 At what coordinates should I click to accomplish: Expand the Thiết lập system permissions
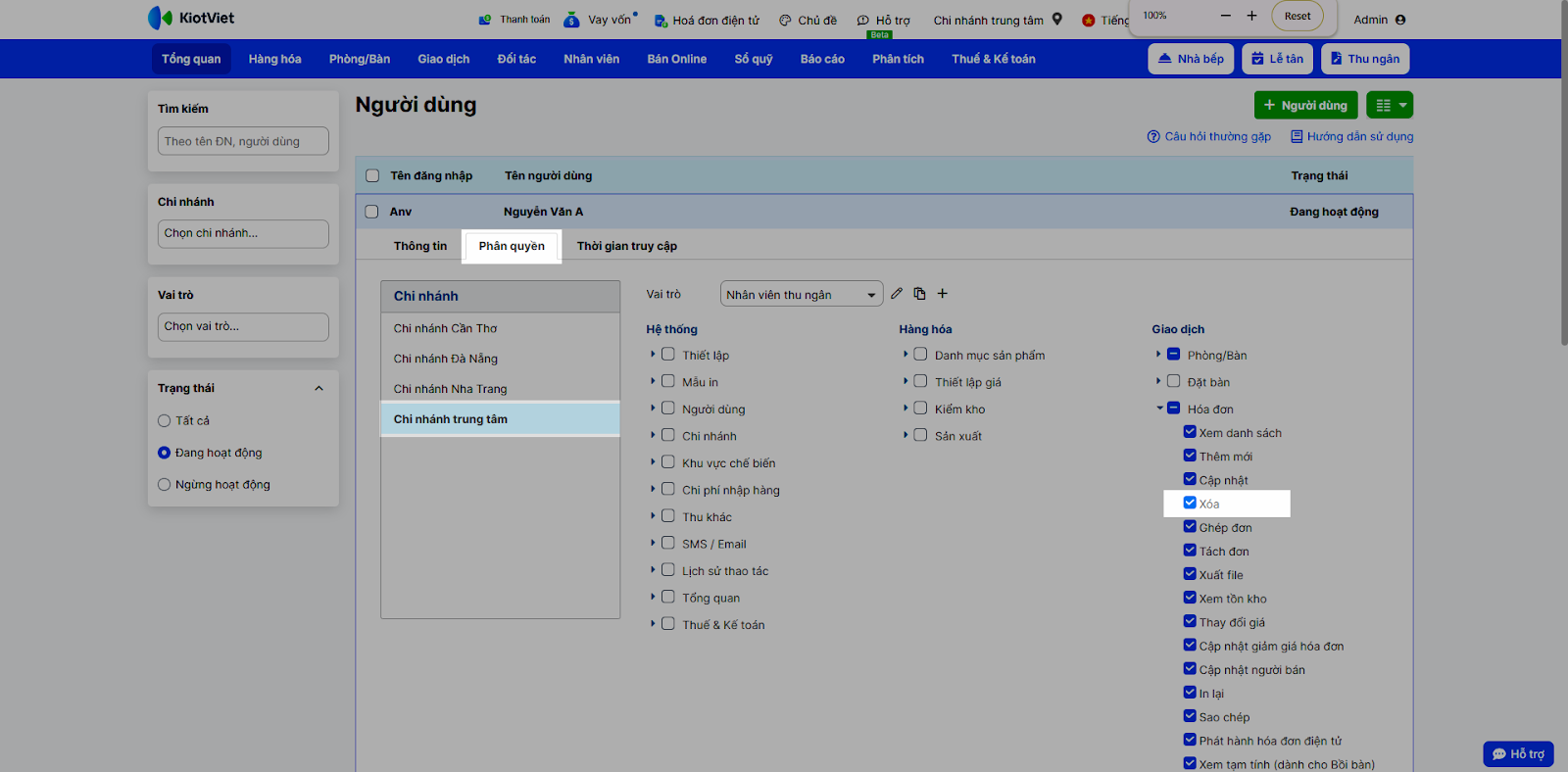pos(653,355)
